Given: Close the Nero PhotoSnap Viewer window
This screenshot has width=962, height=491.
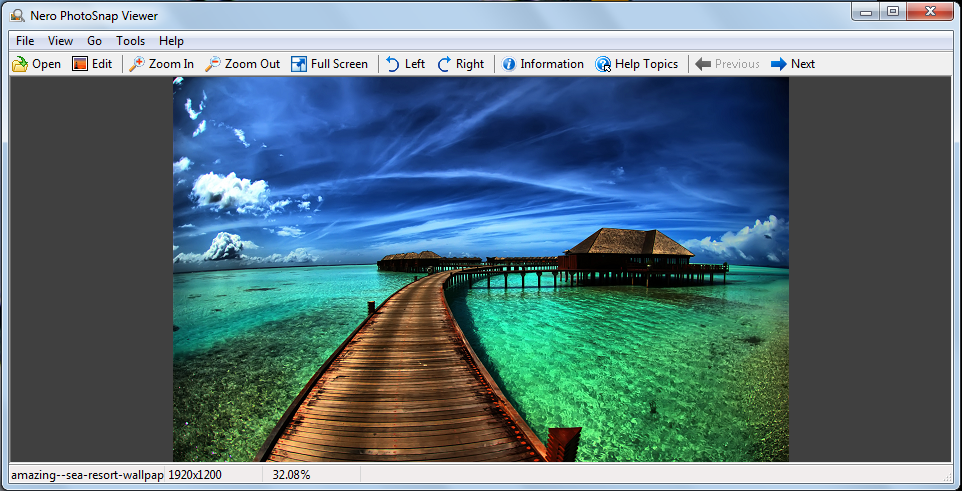Looking at the screenshot, I should click(x=930, y=11).
